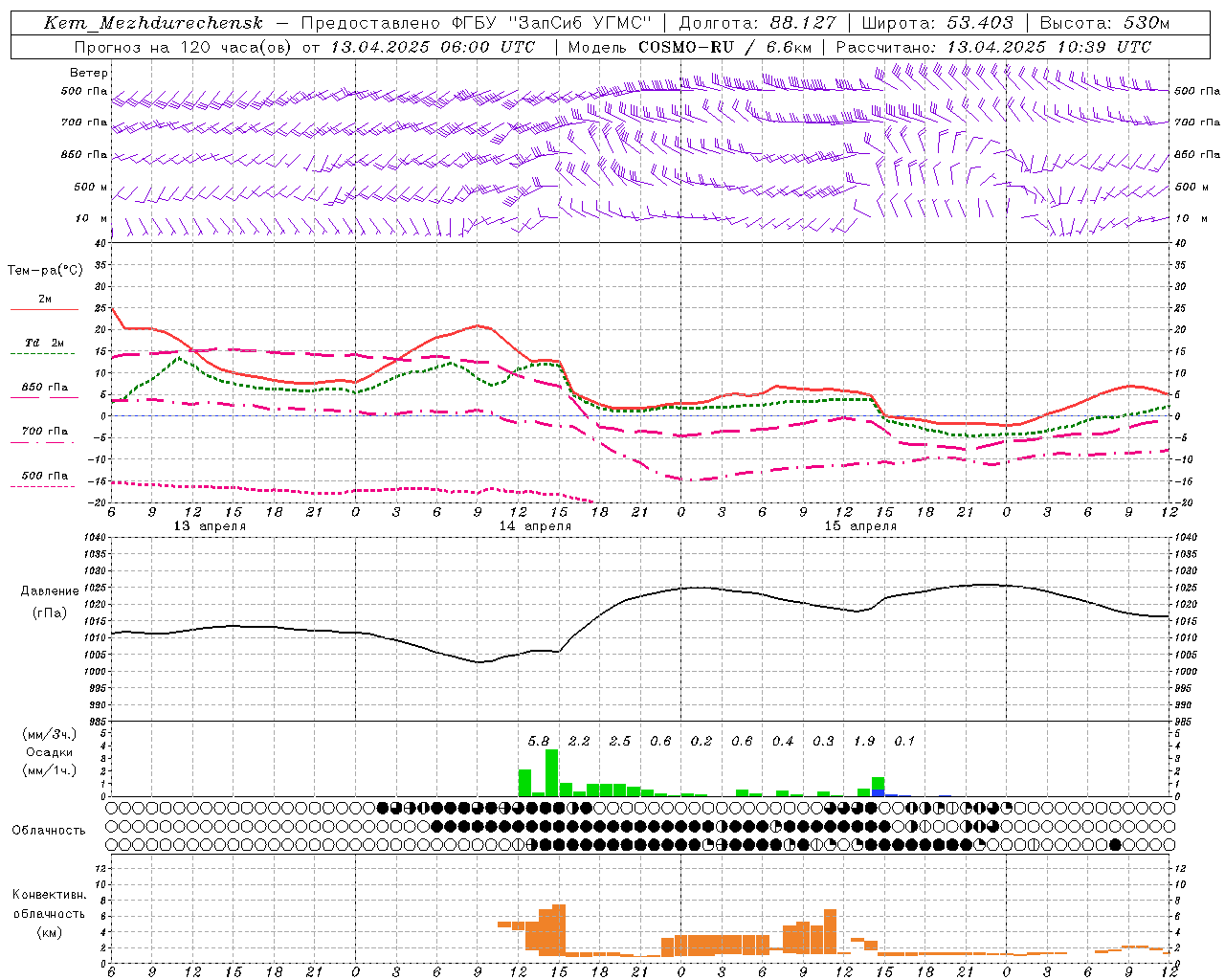Click the '(км)' convective height unit label
This screenshot has width=1225, height=980.
point(49,932)
